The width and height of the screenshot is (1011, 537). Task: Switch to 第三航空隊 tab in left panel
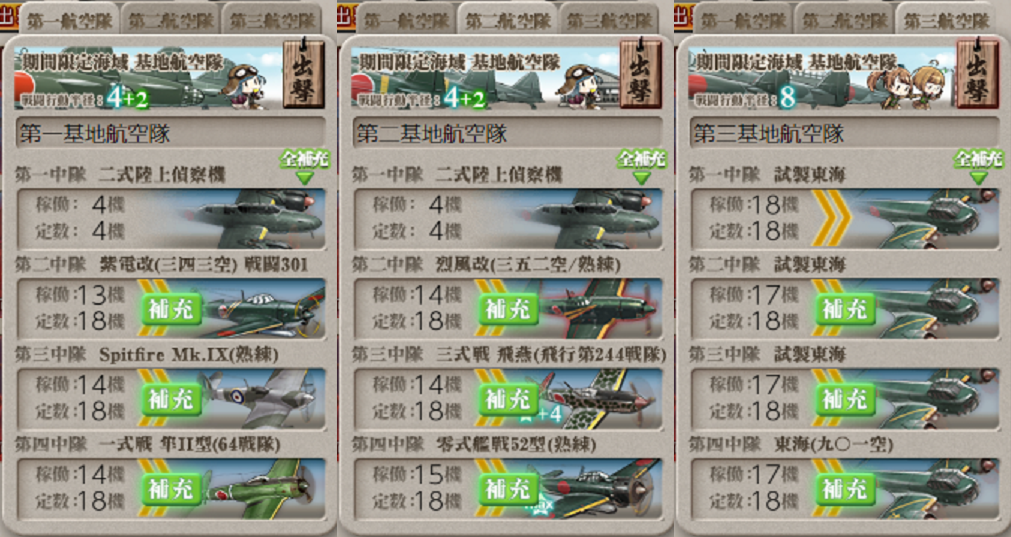[x=272, y=19]
